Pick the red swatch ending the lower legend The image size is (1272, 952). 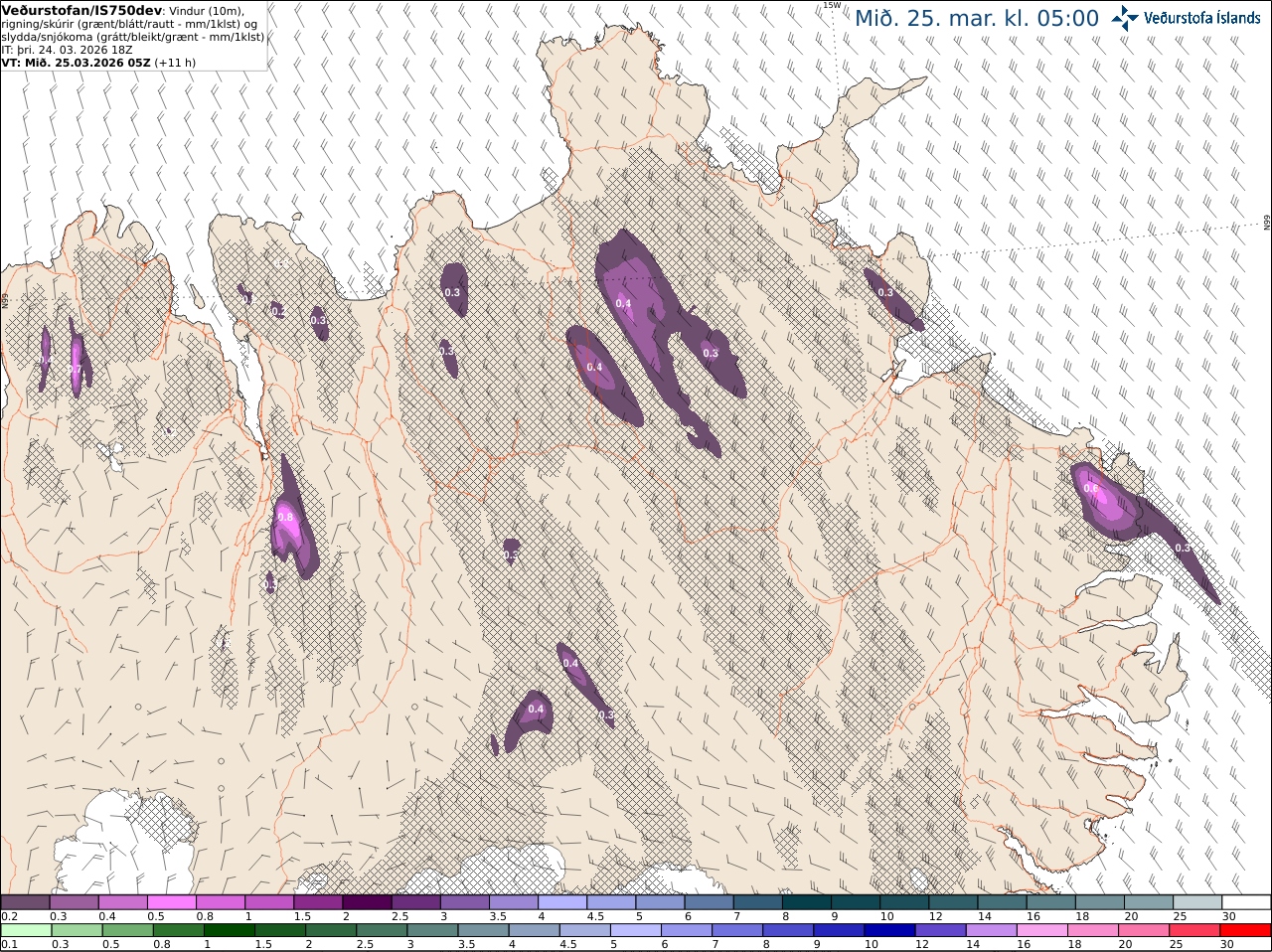tap(1246, 931)
